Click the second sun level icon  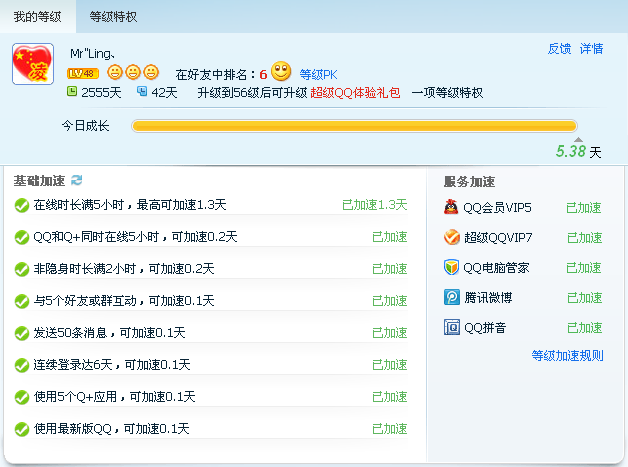click(x=133, y=72)
